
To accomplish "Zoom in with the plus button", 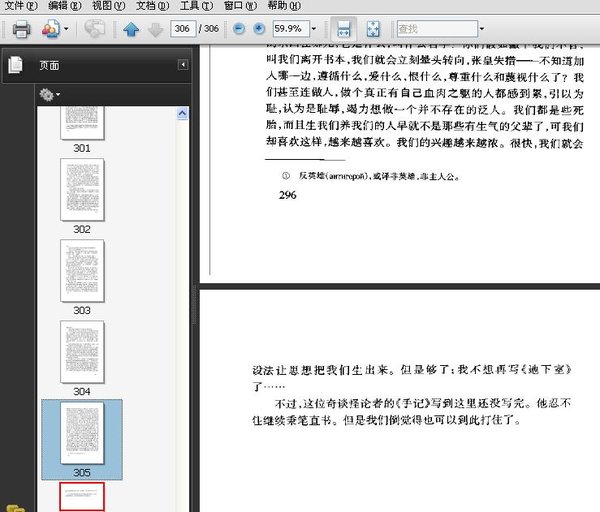I will pos(259,29).
